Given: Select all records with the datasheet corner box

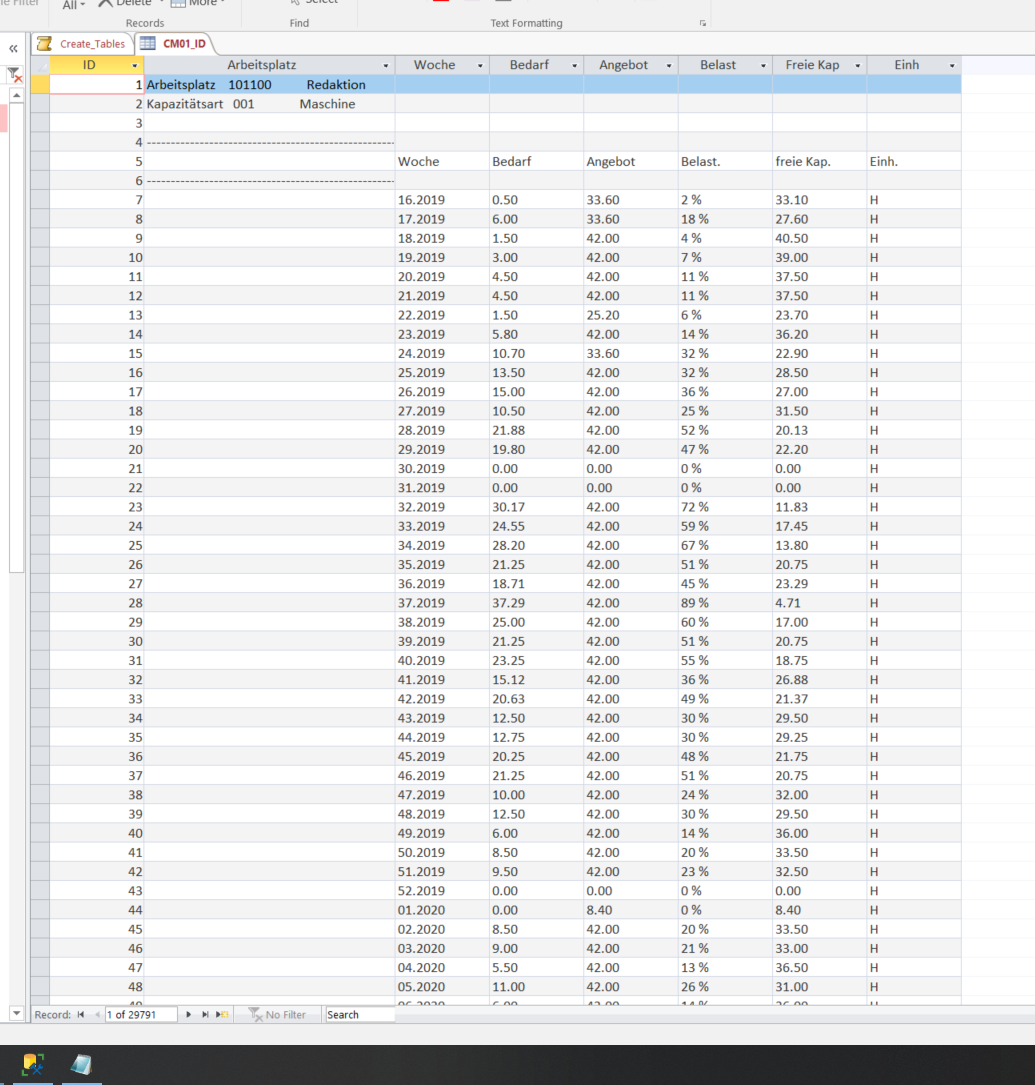Looking at the screenshot, I should pyautogui.click(x=40, y=65).
